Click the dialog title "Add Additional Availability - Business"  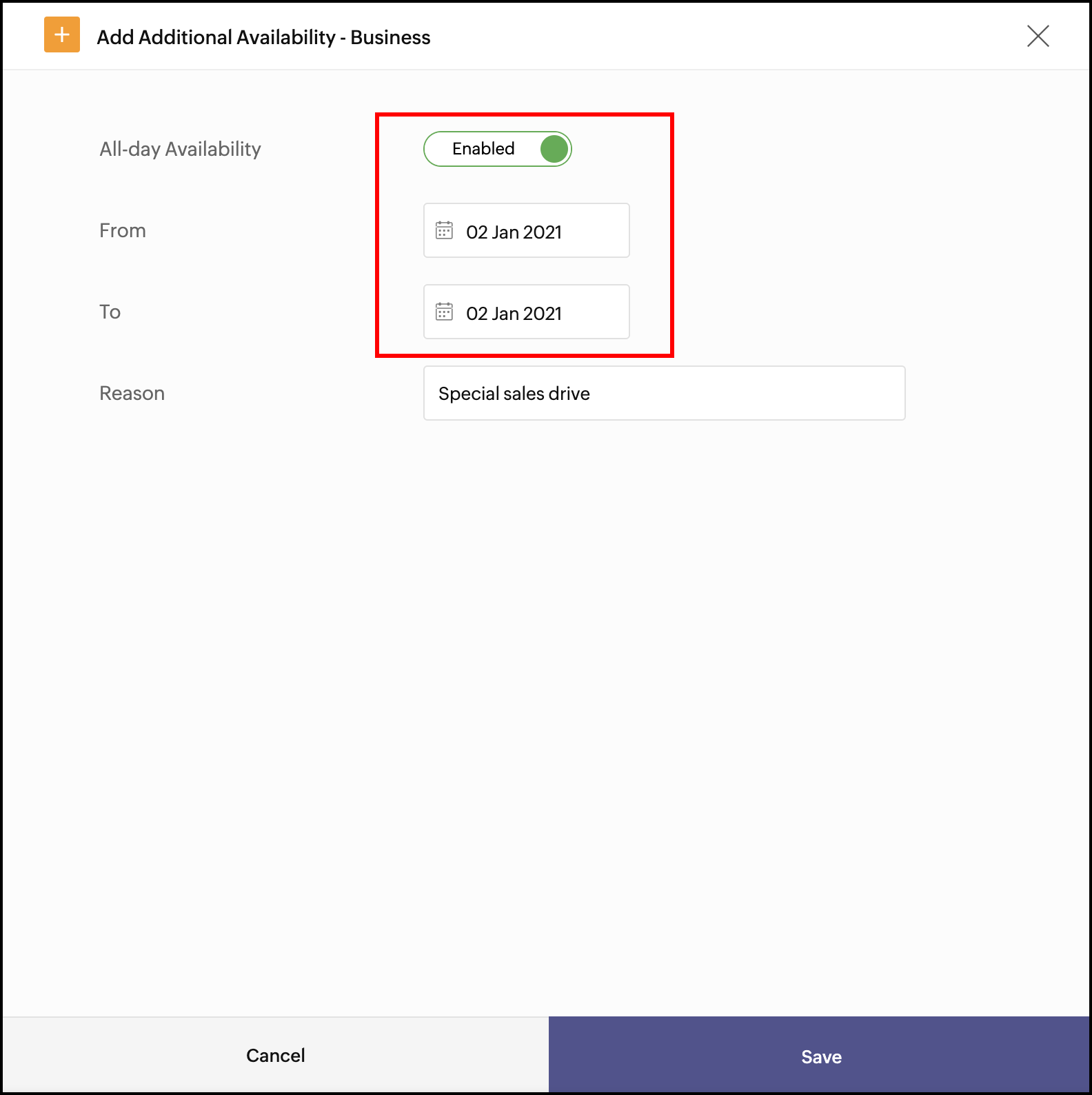pos(263,37)
